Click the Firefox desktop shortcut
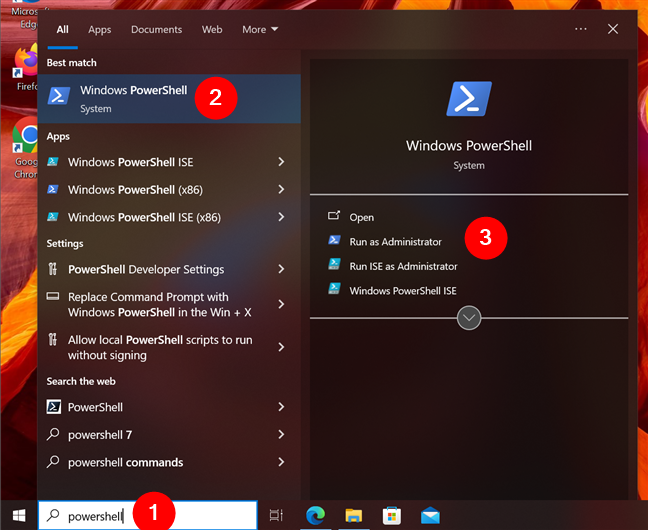Image resolution: width=648 pixels, height=530 pixels. (25, 68)
